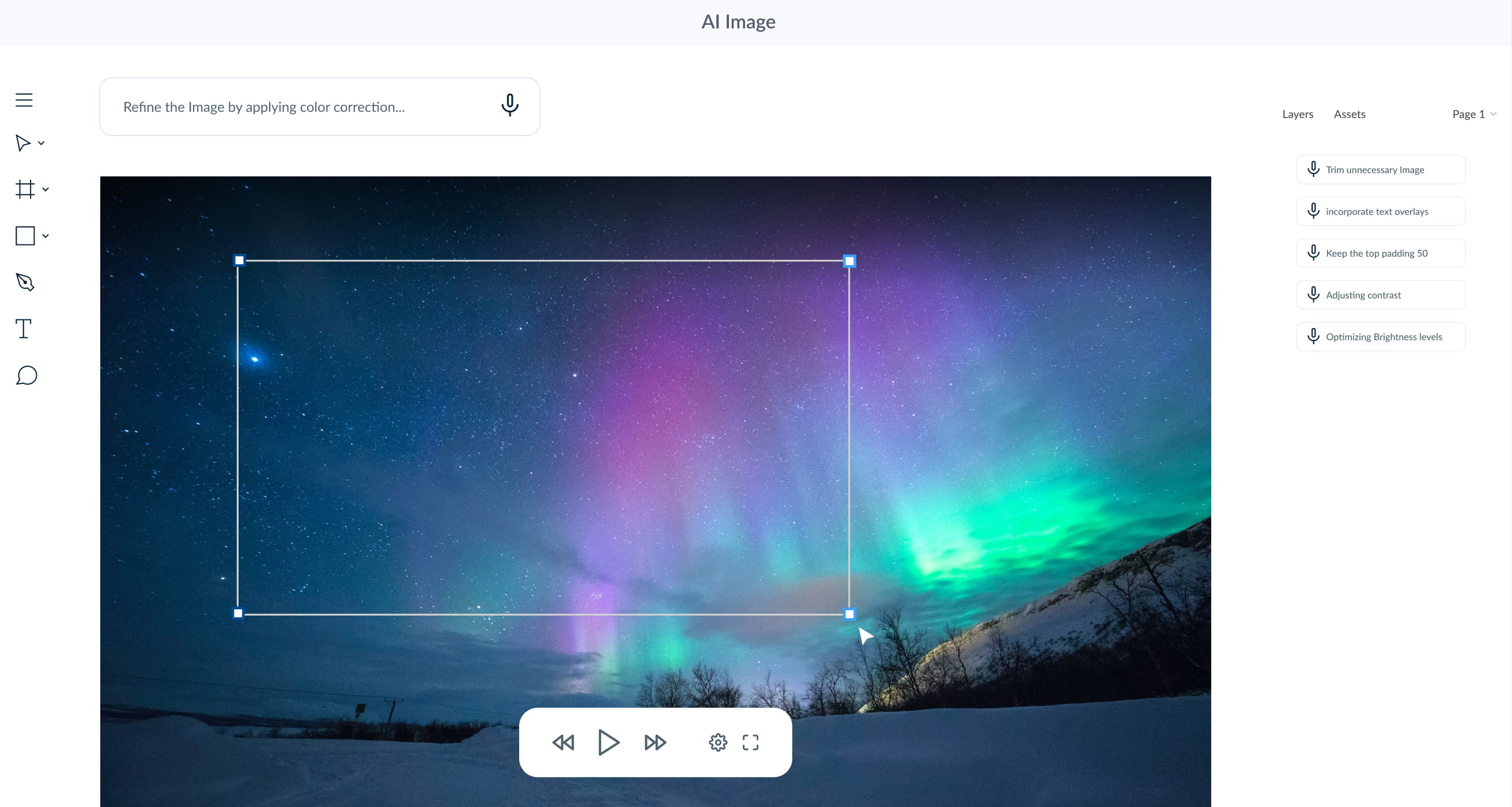1512x807 pixels.
Task: Open the comment bubble tool
Action: [x=27, y=375]
